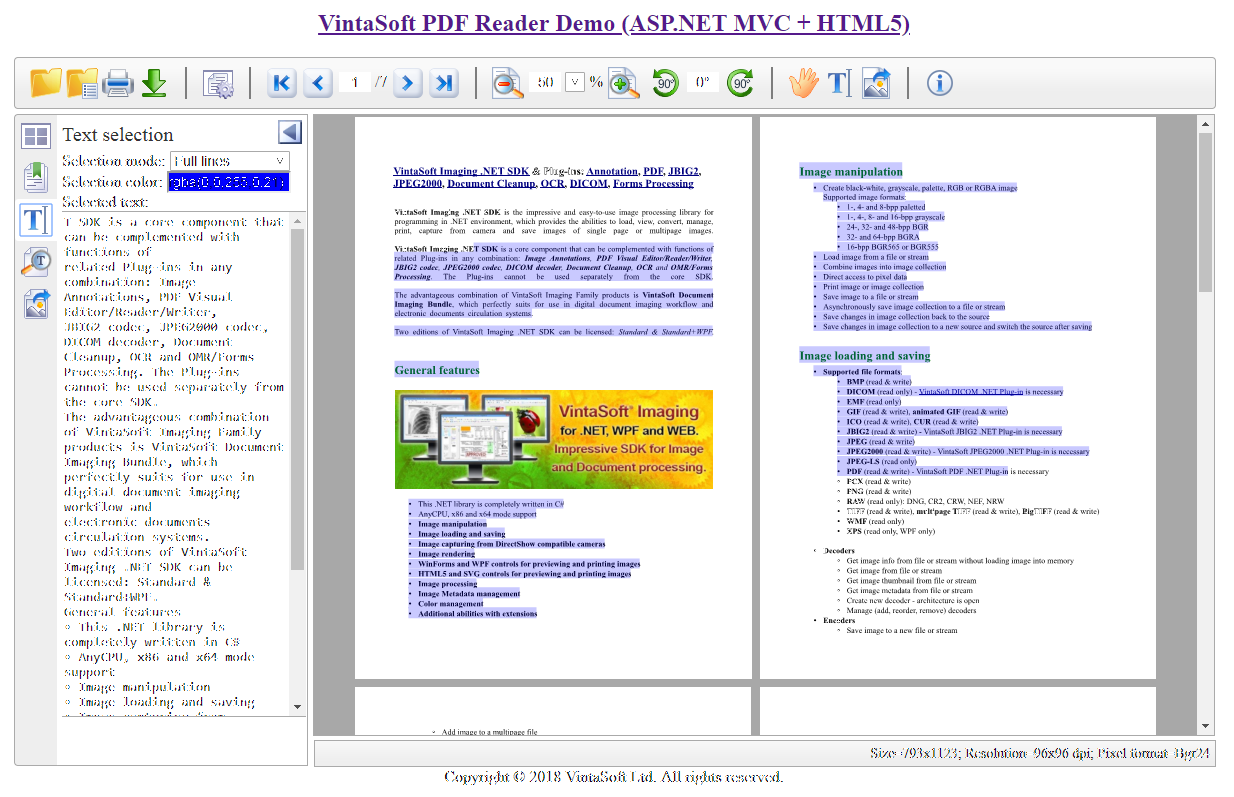Click the Selected text box scroll-down arrow

[x=297, y=707]
